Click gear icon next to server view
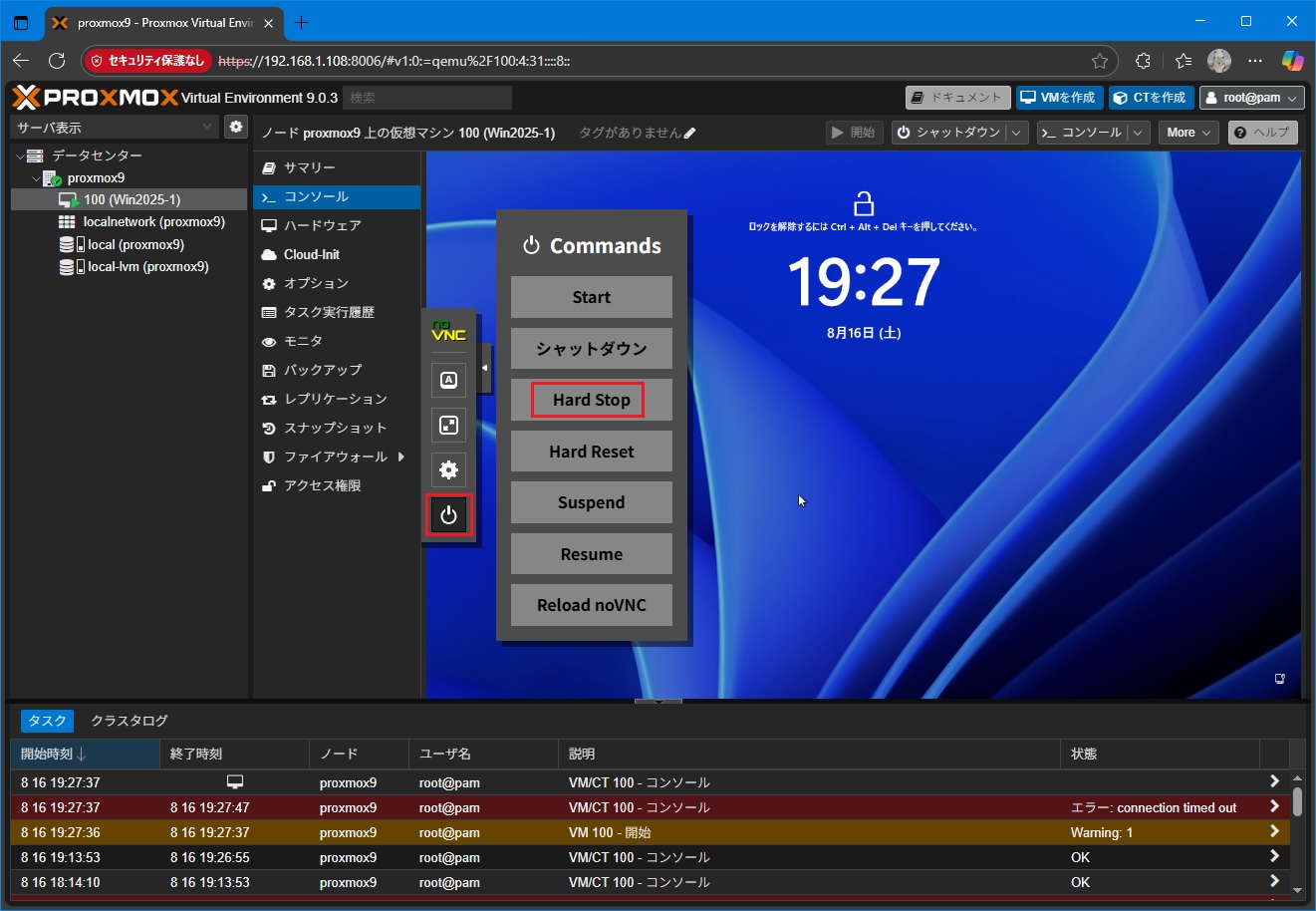Viewport: 1316px width, 911px height. pyautogui.click(x=235, y=127)
